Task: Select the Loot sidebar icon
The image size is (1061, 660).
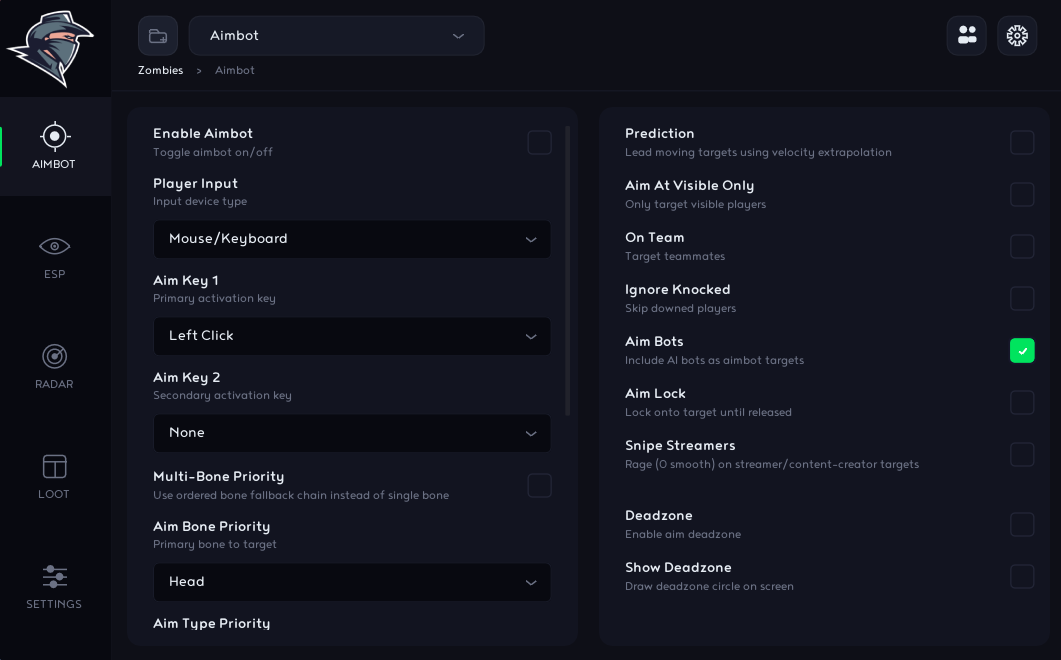Action: 54,466
